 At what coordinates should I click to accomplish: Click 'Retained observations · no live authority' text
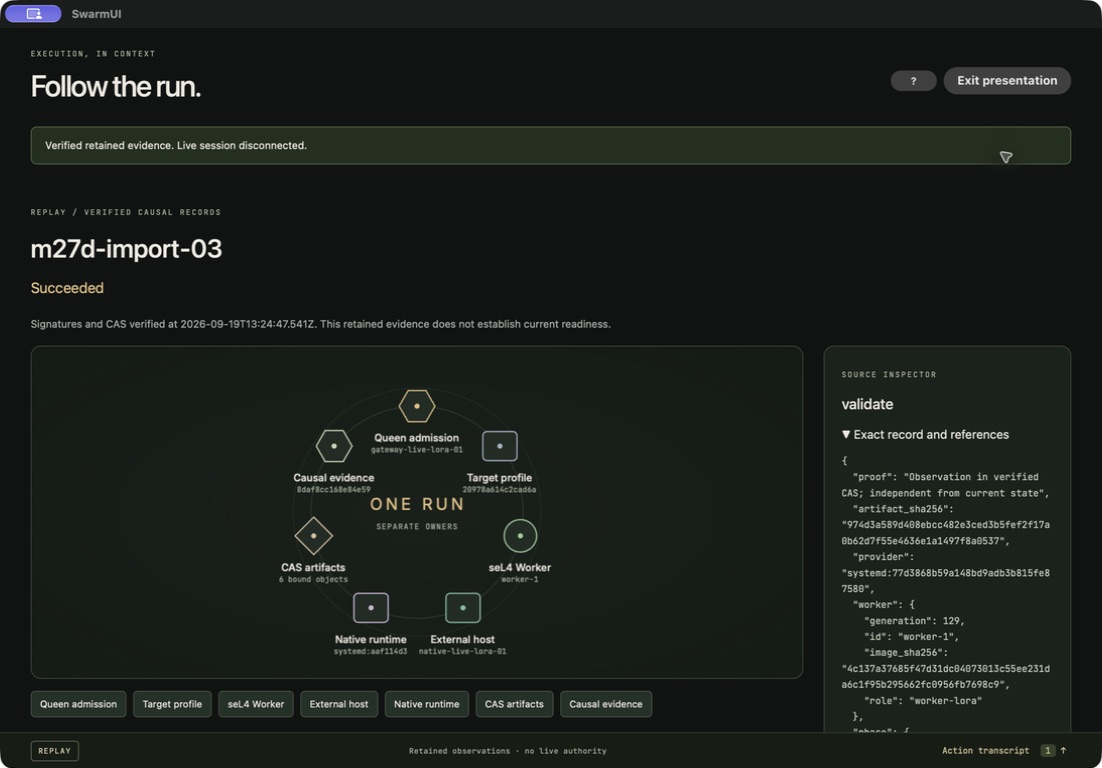pos(507,751)
